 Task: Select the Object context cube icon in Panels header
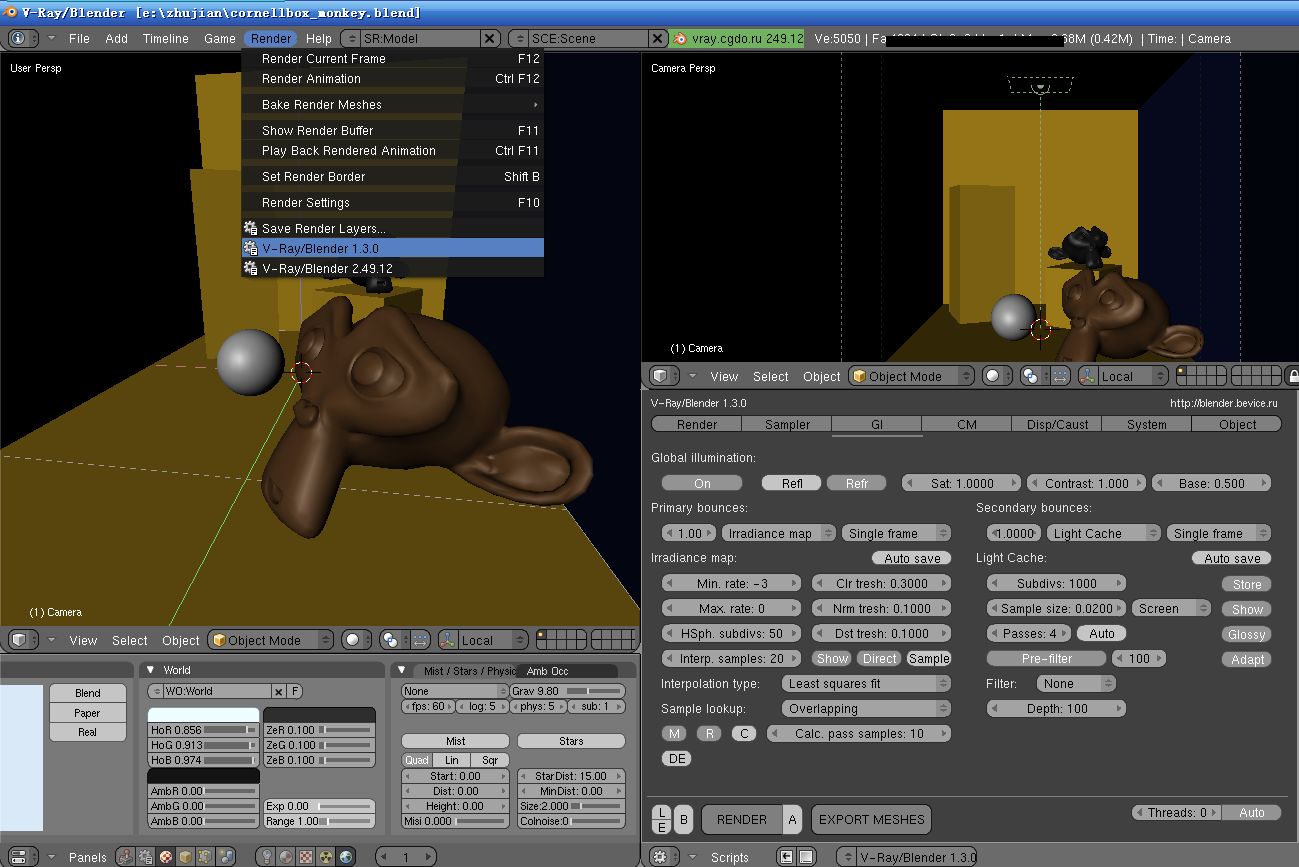coord(186,857)
